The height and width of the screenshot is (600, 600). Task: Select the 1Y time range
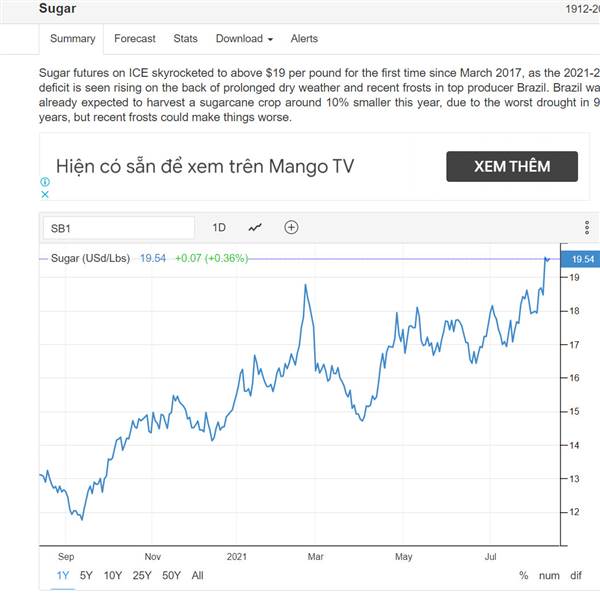click(x=63, y=576)
